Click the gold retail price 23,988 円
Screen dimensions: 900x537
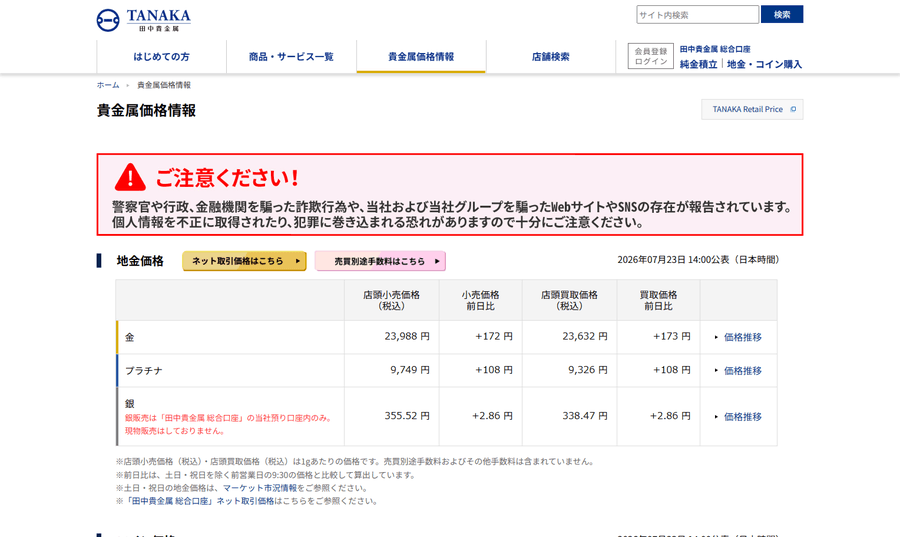click(407, 336)
